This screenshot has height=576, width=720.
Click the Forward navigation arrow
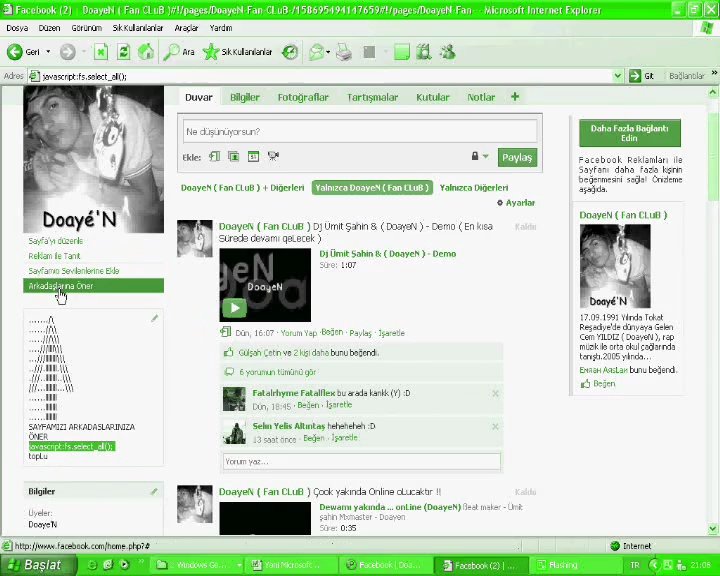[68, 52]
